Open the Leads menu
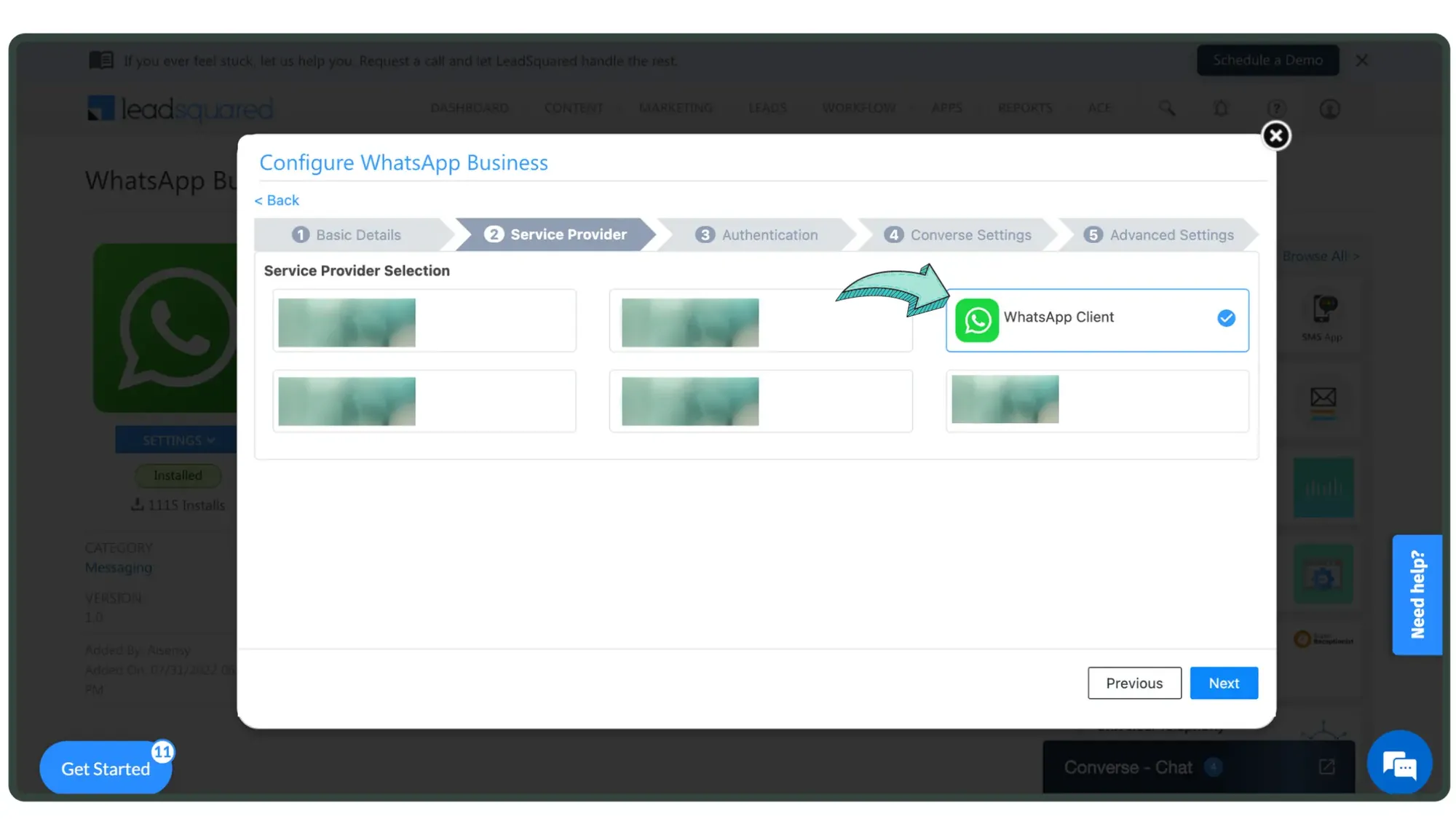The image size is (1456, 819). click(x=767, y=108)
